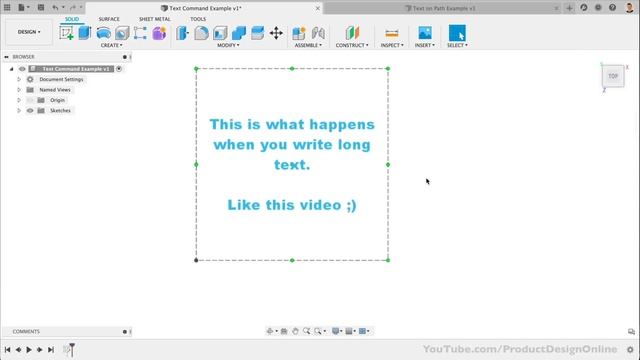This screenshot has width=640, height=360.
Task: Switch to the Solid tab
Action: click(72, 19)
